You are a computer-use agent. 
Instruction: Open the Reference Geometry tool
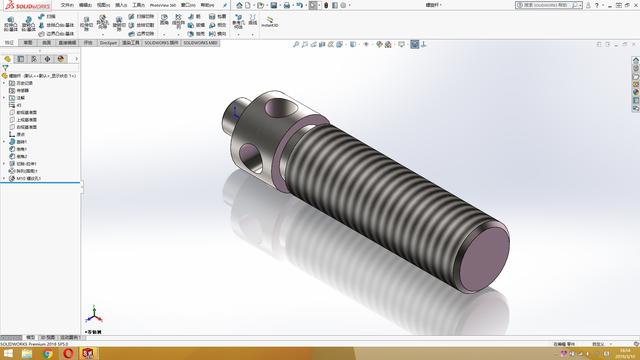pos(238,22)
